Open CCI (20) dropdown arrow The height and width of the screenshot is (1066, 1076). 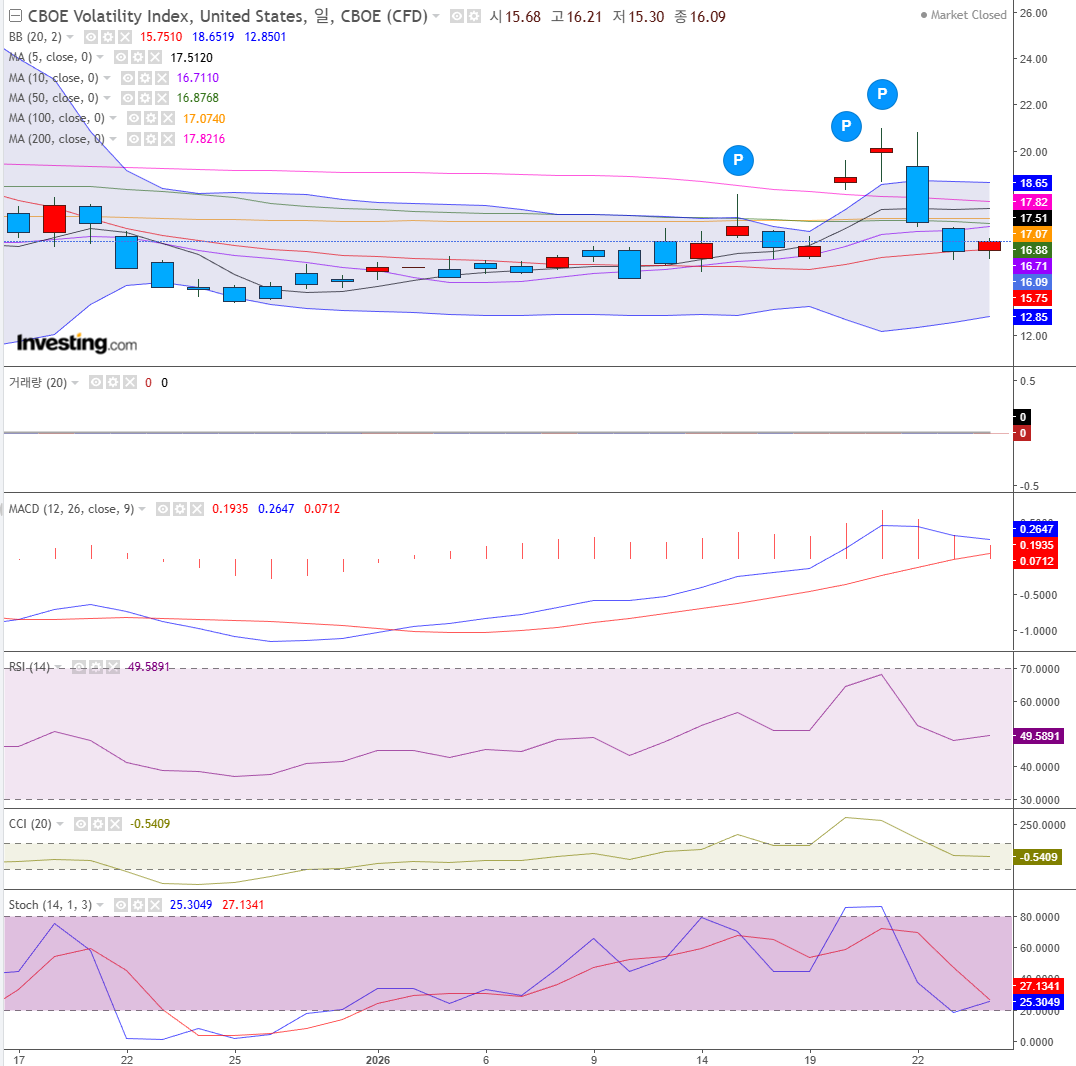pyautogui.click(x=60, y=824)
